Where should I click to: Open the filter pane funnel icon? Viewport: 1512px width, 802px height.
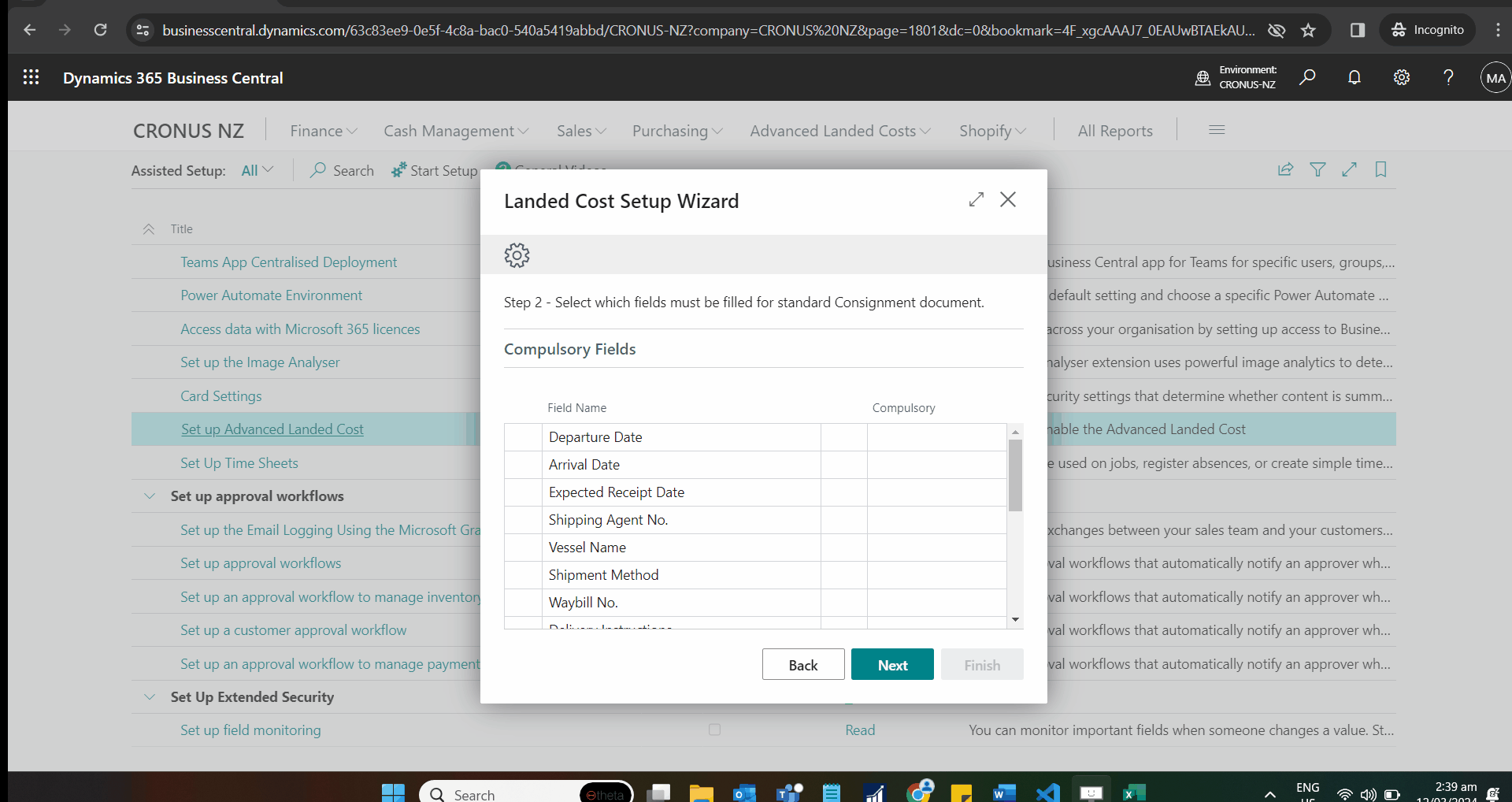1317,169
